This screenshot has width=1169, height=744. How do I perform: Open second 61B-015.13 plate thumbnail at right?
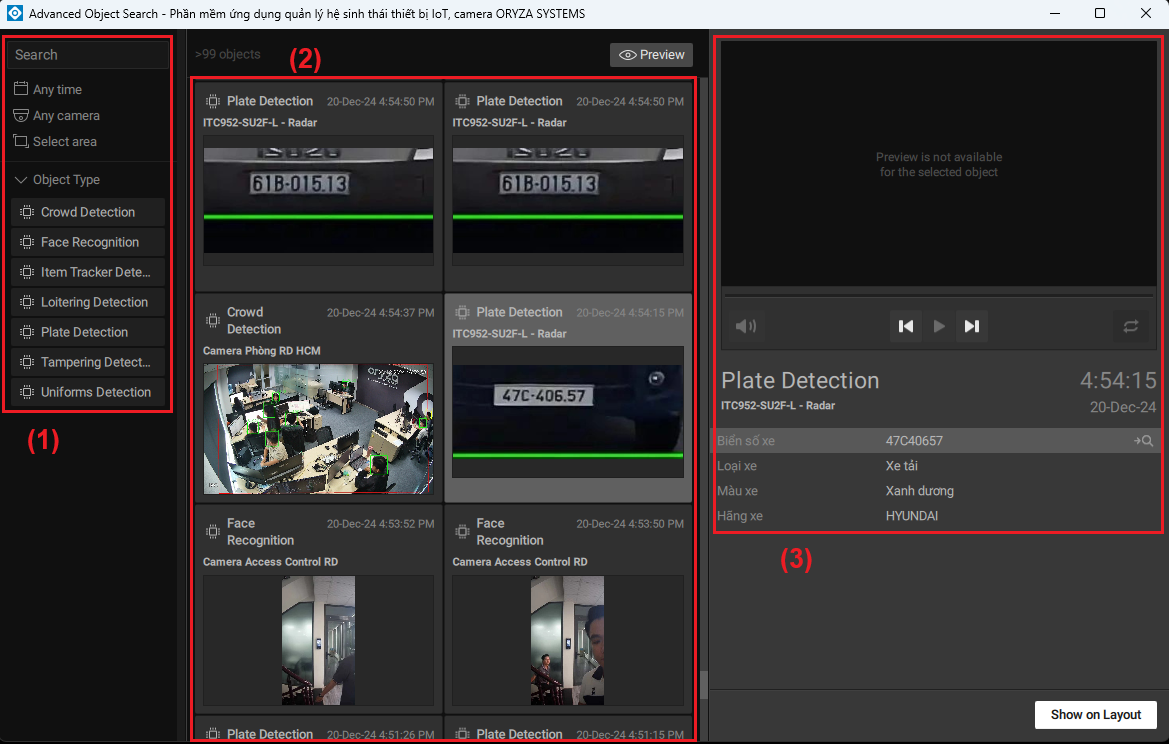click(568, 201)
